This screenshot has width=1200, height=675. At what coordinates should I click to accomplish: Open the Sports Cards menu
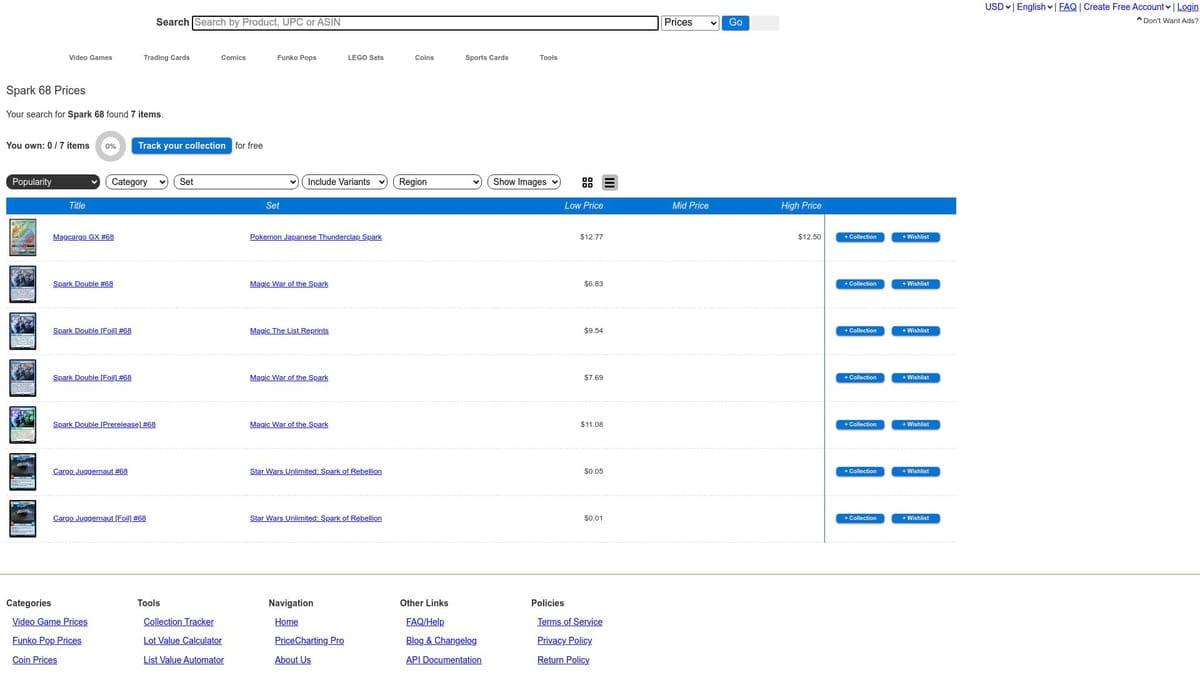coord(487,58)
